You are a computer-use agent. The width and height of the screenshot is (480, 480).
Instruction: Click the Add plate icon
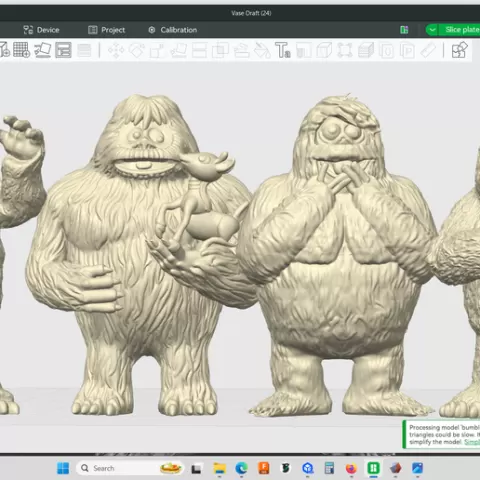tap(22, 50)
